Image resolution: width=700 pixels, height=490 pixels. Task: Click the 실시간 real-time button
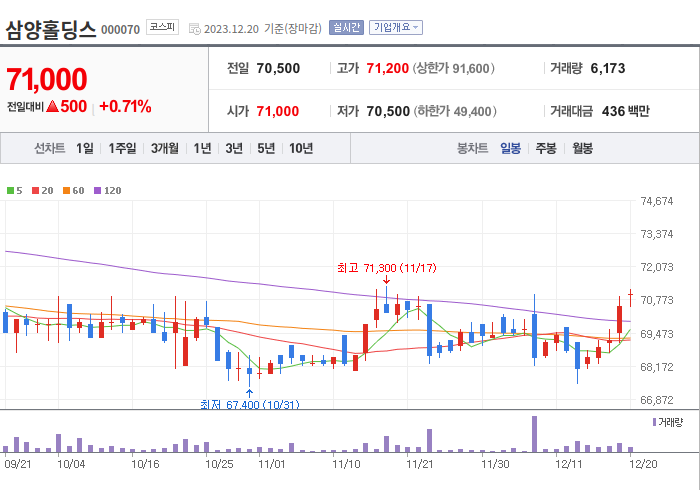coord(346,28)
